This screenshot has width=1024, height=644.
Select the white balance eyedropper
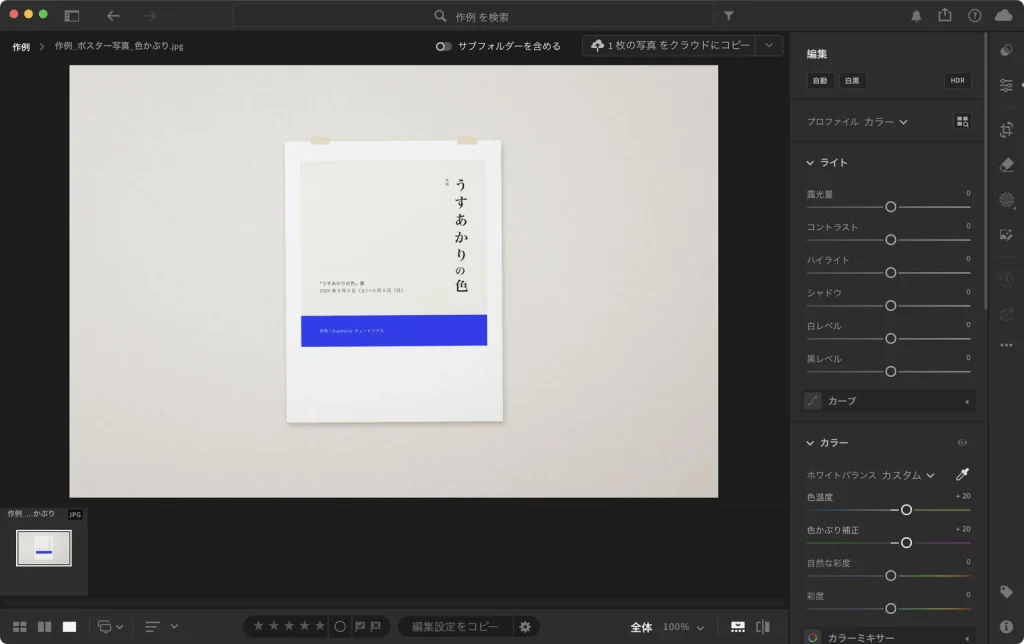click(963, 474)
